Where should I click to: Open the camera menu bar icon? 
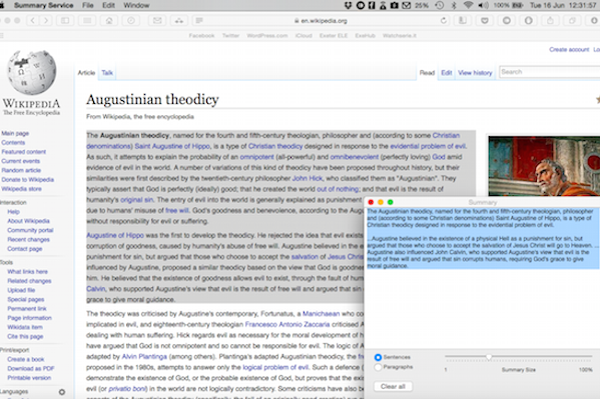click(x=395, y=5)
